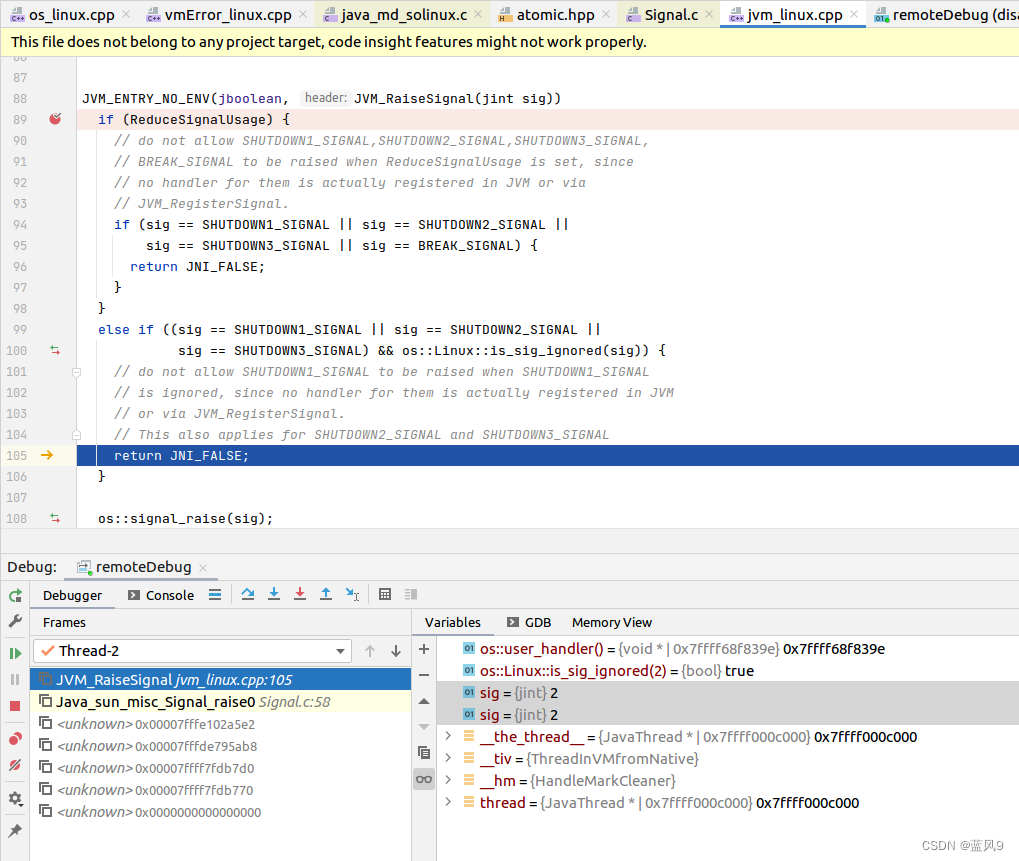Image resolution: width=1019 pixels, height=861 pixels.
Task: Step out of the current function
Action: point(326,594)
